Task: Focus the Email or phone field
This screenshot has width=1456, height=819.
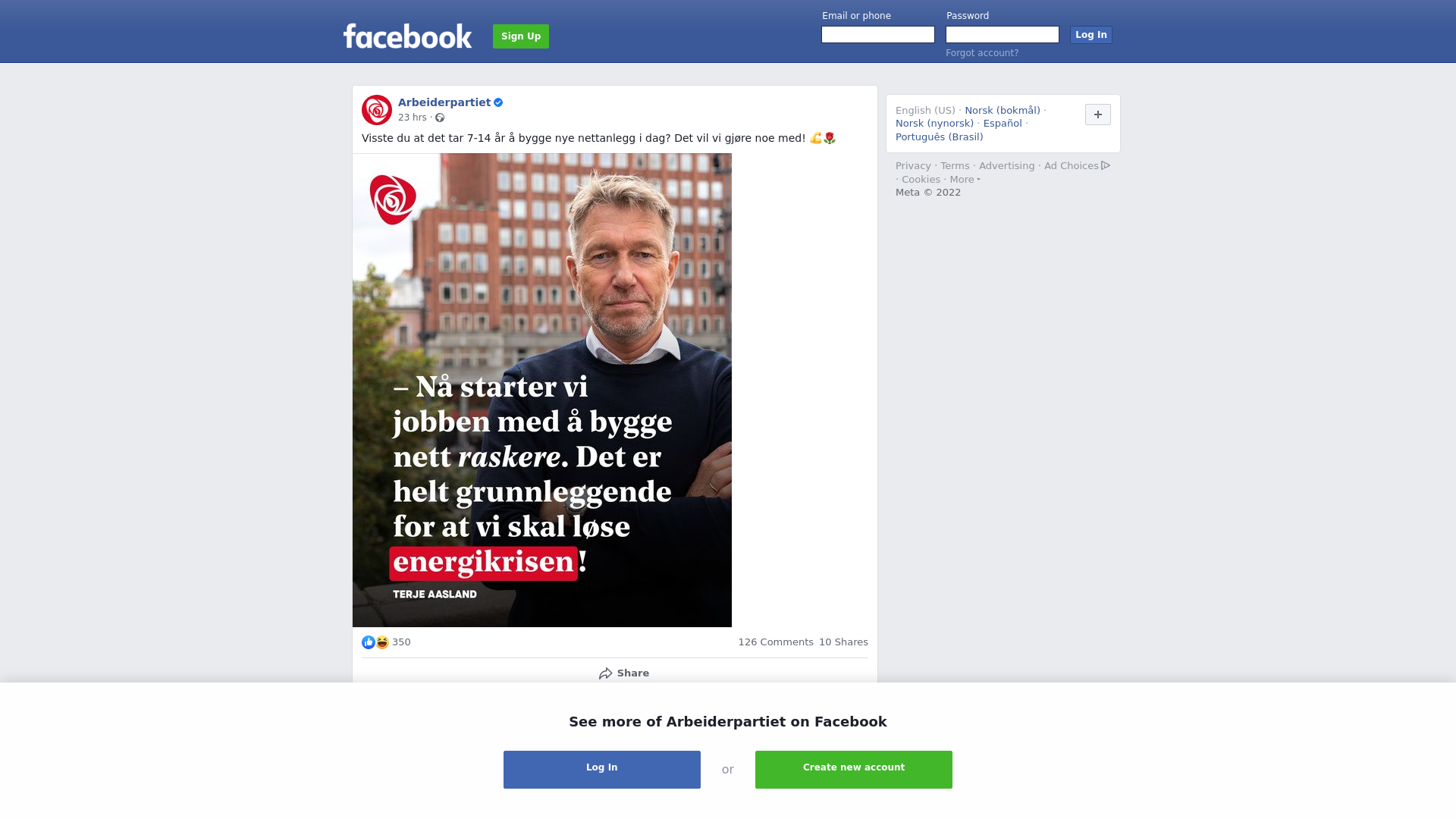Action: [x=878, y=35]
